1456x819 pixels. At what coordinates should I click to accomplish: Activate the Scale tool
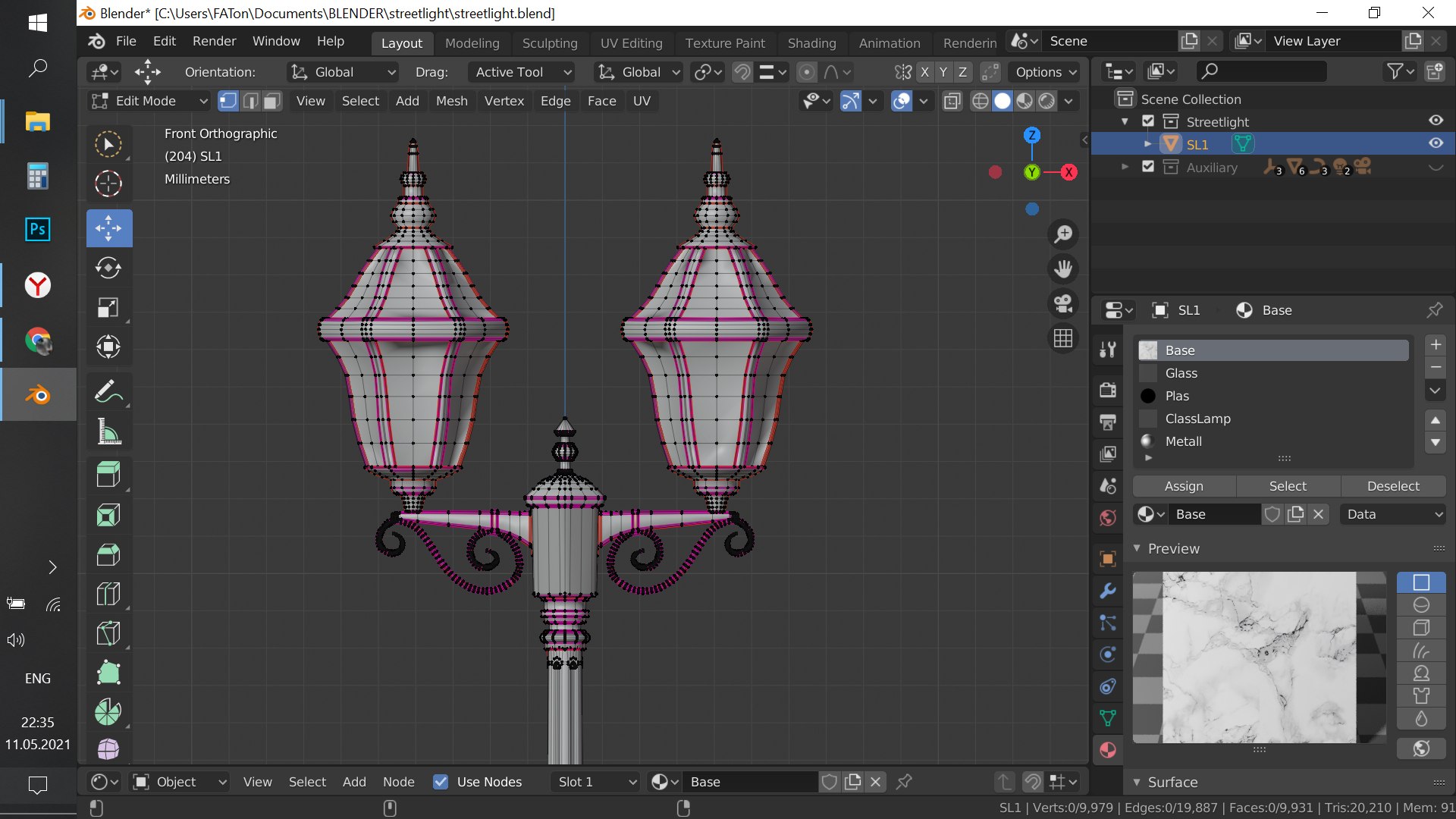pos(108,307)
